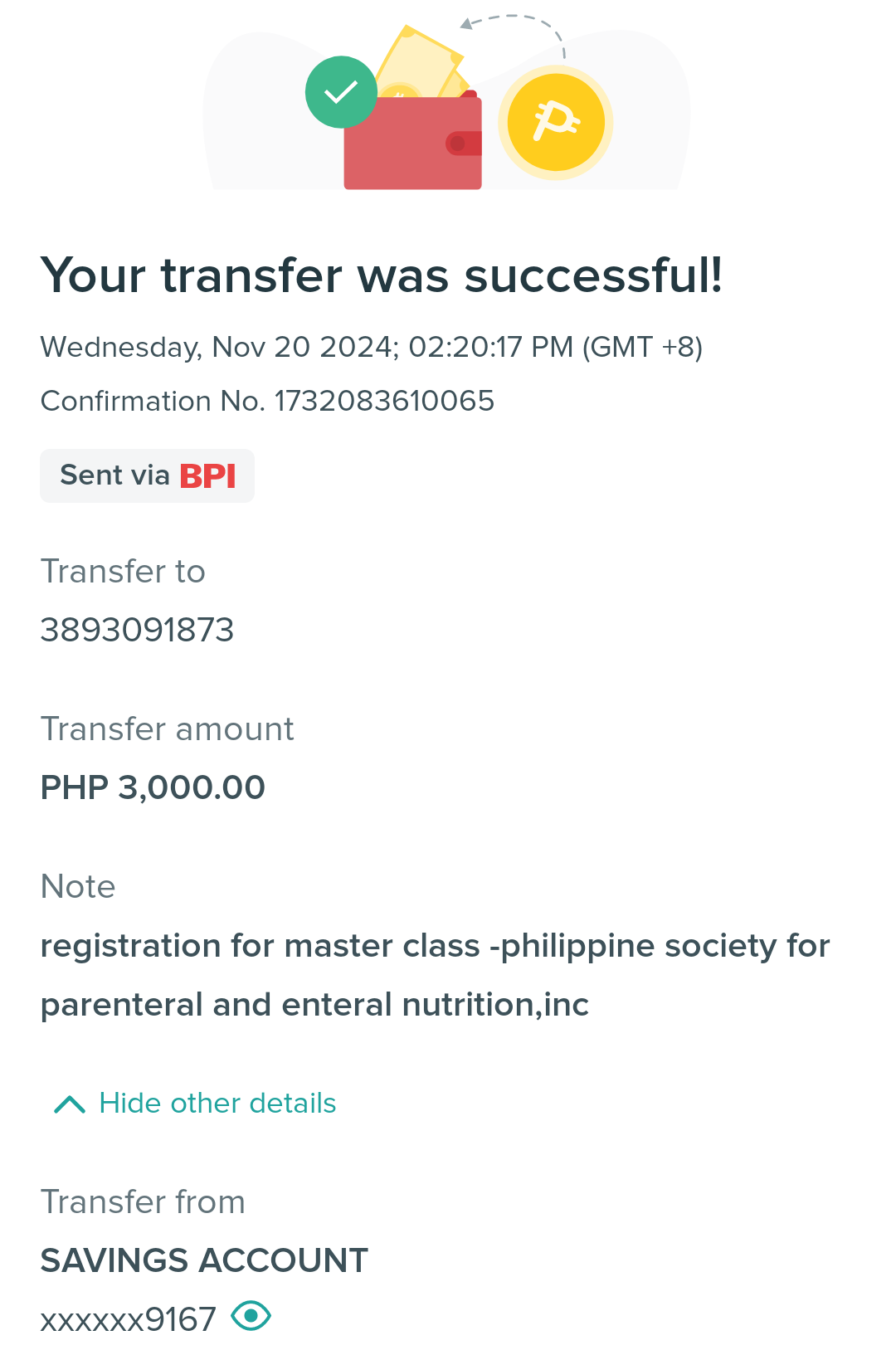
Task: Select the Confirmation No. 1732083610065 text
Action: click(x=267, y=401)
